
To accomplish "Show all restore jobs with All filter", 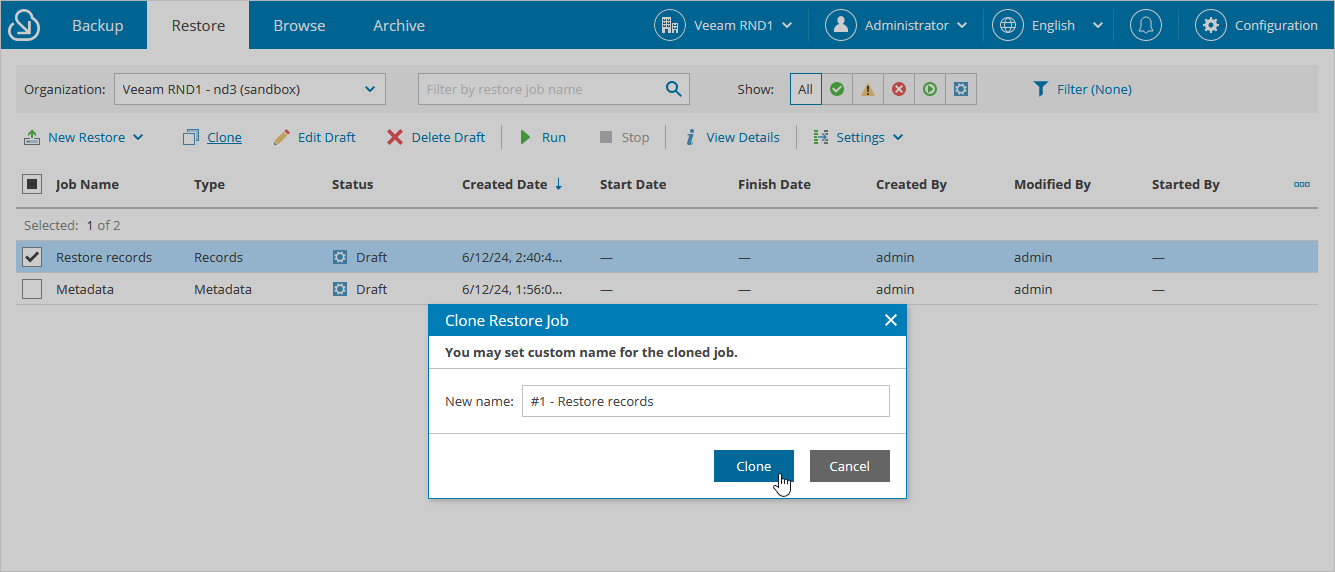I will coord(805,89).
